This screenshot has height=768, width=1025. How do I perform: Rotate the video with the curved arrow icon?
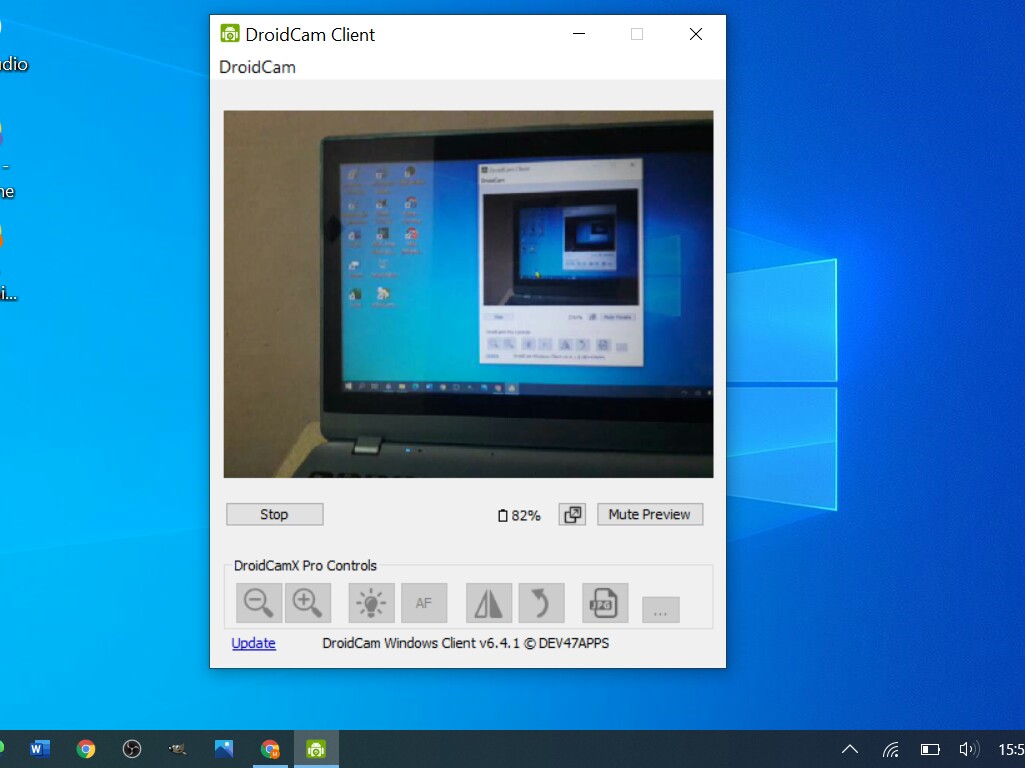point(541,603)
